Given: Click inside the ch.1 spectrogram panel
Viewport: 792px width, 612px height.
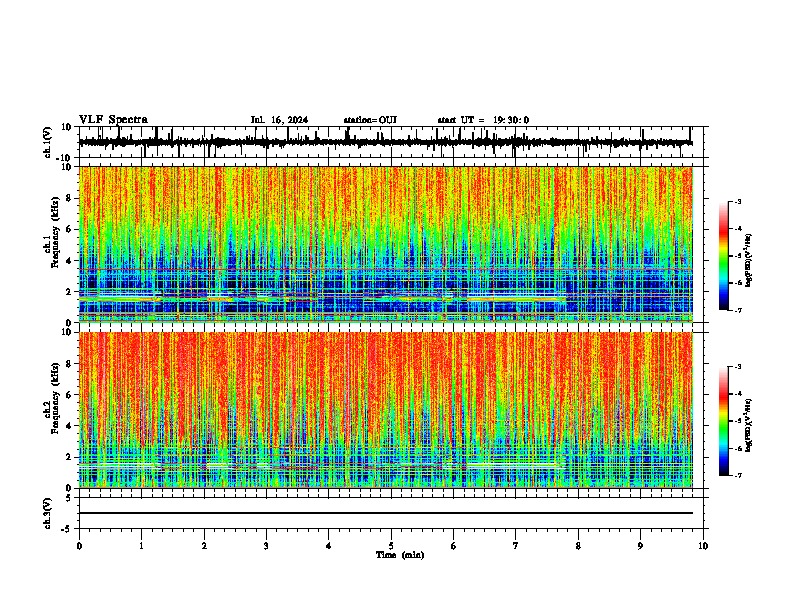Looking at the screenshot, I should 386,244.
